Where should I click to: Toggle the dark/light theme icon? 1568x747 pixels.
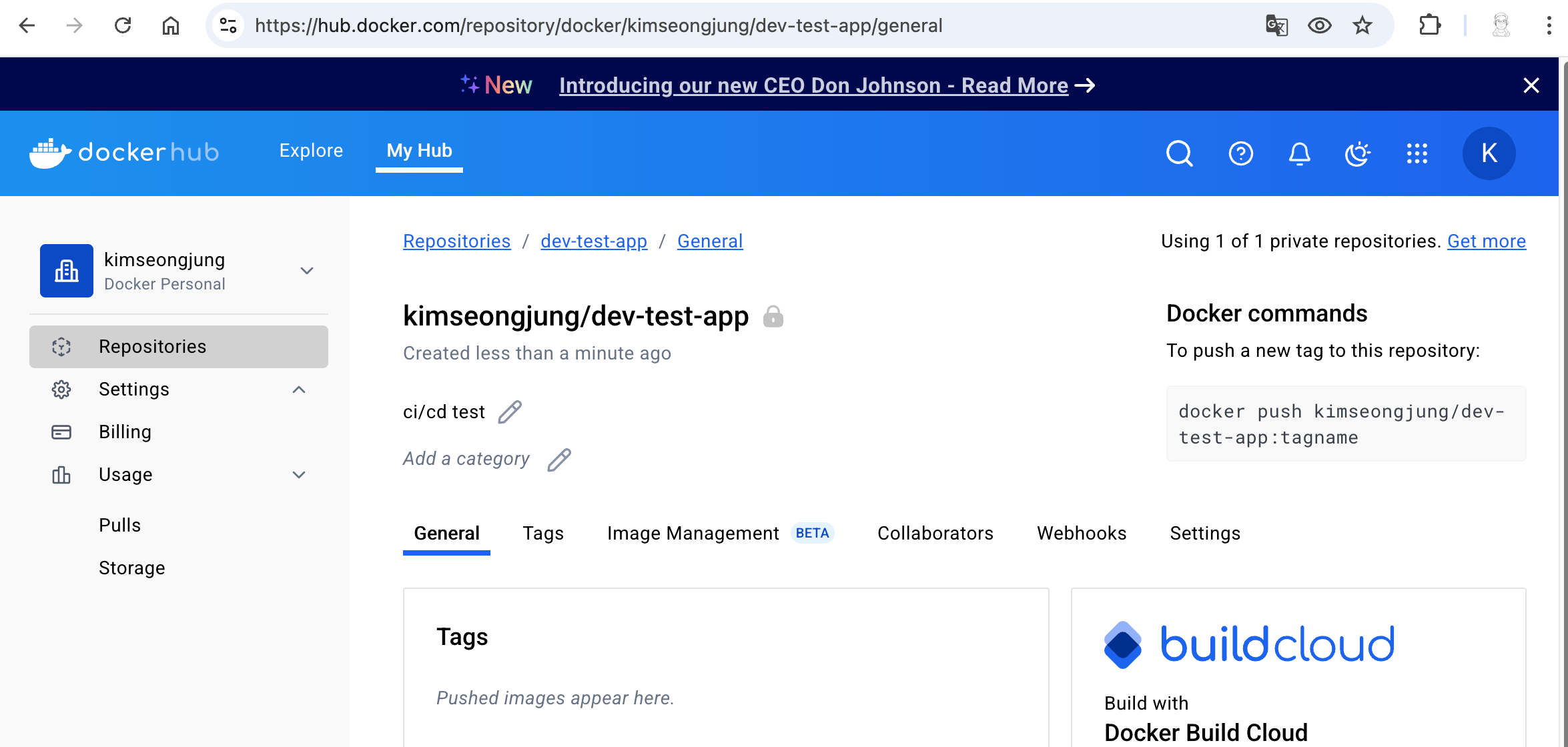pos(1358,153)
